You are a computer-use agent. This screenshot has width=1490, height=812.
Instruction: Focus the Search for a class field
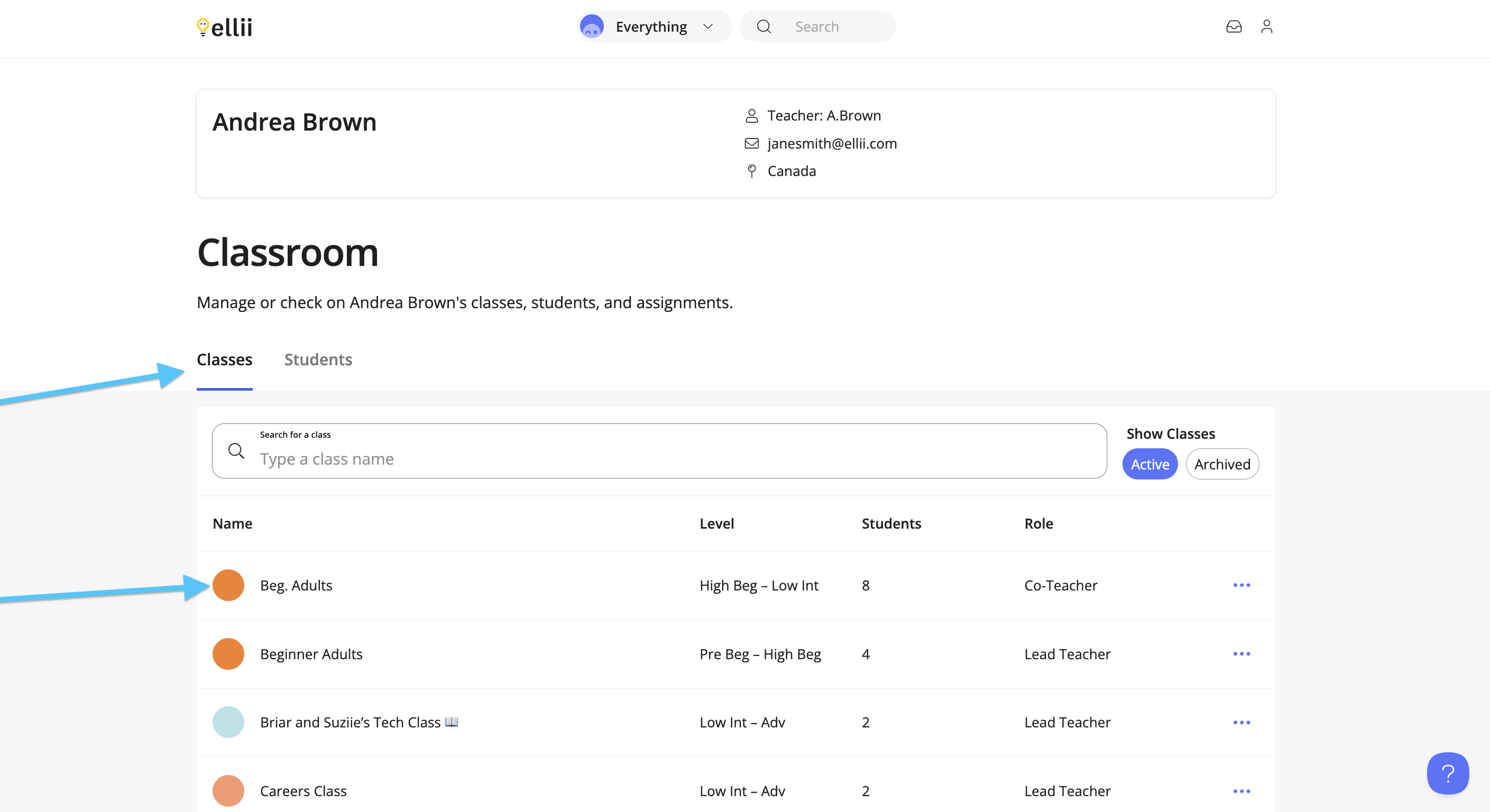coord(659,450)
